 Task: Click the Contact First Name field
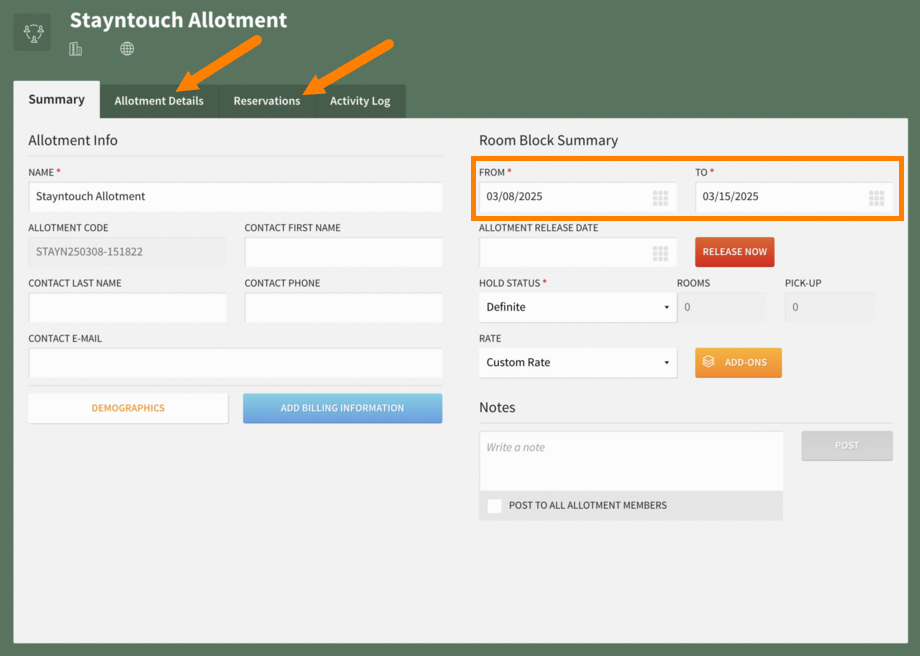[343, 252]
